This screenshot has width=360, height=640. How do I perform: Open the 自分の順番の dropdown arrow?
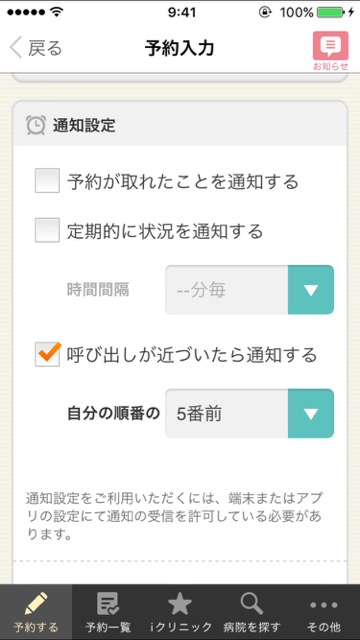311,413
